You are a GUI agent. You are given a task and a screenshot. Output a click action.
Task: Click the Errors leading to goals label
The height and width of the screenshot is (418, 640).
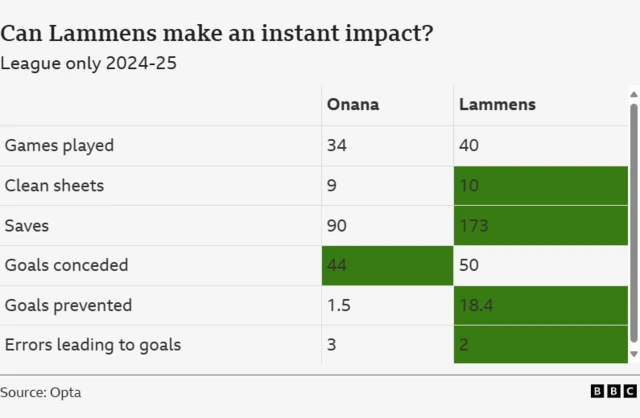93,345
